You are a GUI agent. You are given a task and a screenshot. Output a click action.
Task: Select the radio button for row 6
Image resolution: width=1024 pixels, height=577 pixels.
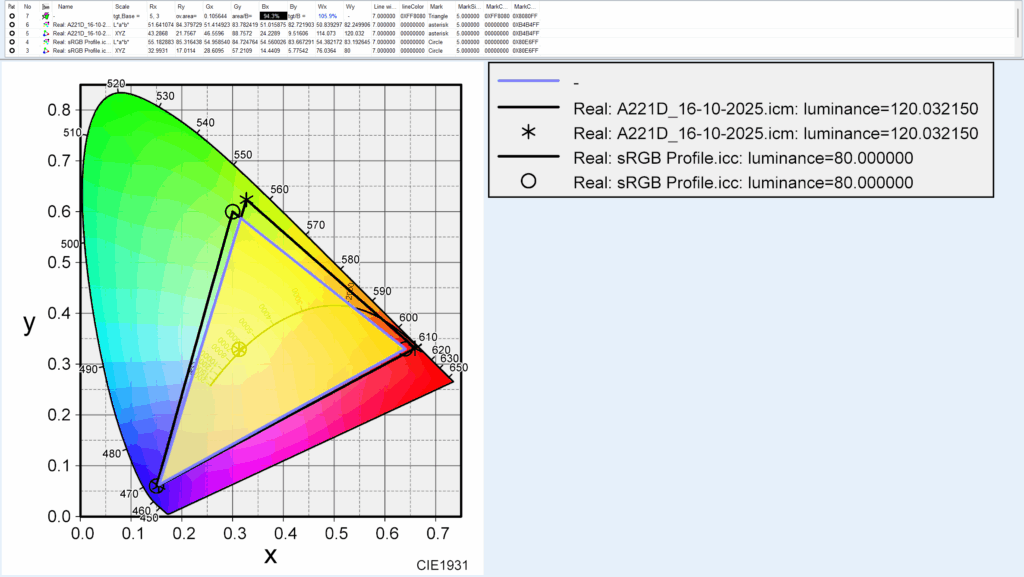11,25
